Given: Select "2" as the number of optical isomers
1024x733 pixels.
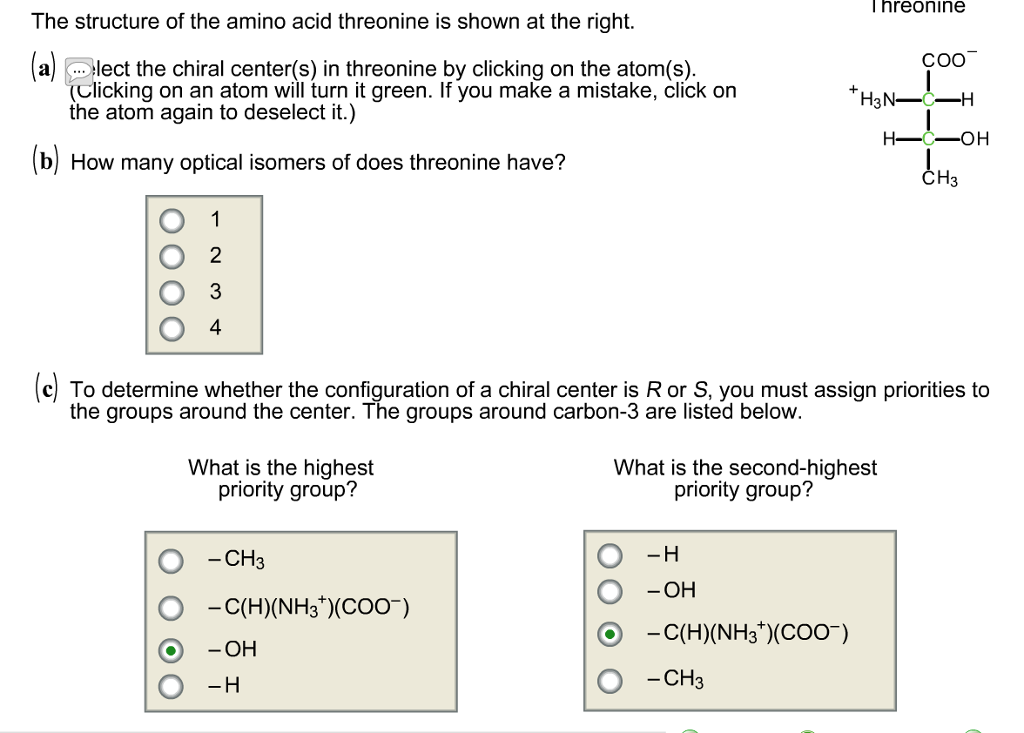Looking at the screenshot, I should tap(170, 257).
